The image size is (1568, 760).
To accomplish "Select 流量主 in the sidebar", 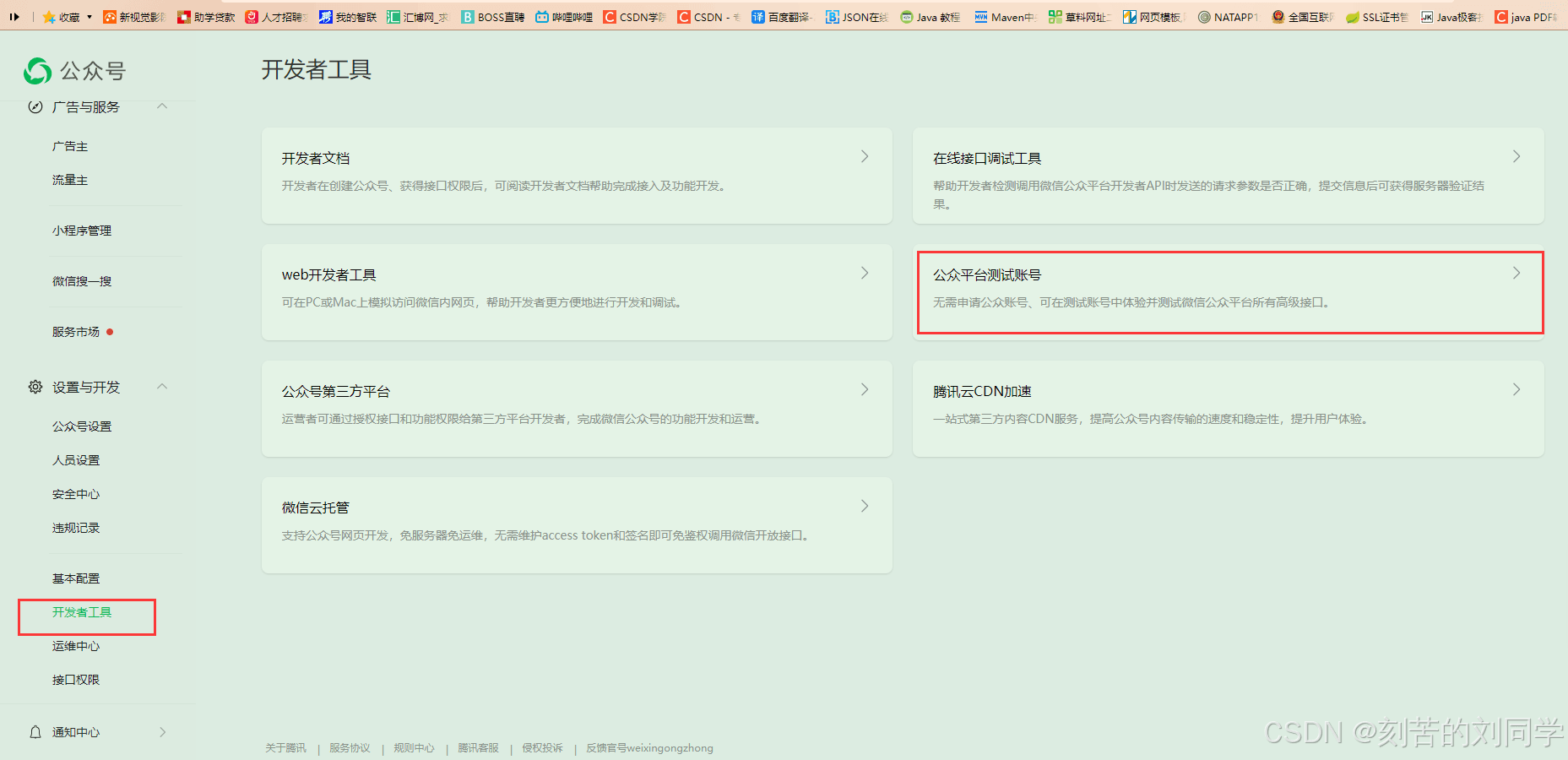I will (70, 180).
